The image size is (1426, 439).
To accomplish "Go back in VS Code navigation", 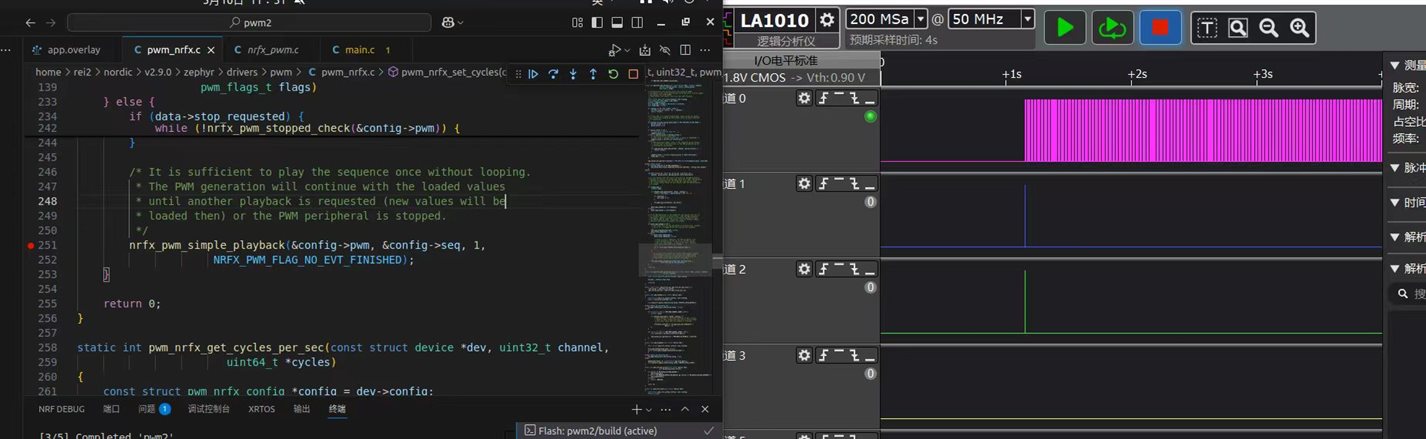I will 28,21.
